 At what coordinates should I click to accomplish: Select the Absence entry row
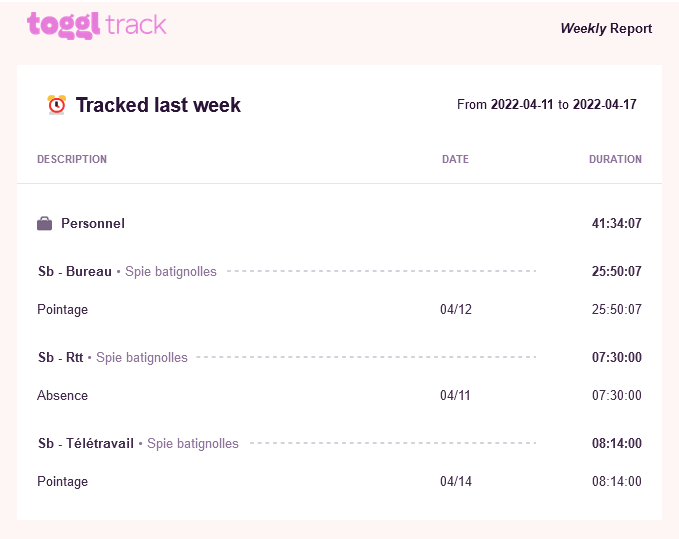click(x=340, y=395)
